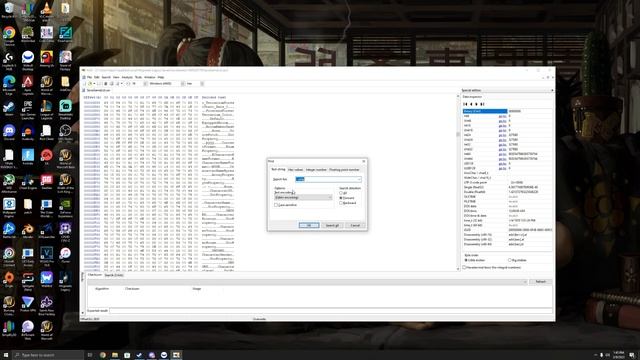This screenshot has height=360, width=640.
Task: Switch to the Floating point number tab
Action: point(344,170)
